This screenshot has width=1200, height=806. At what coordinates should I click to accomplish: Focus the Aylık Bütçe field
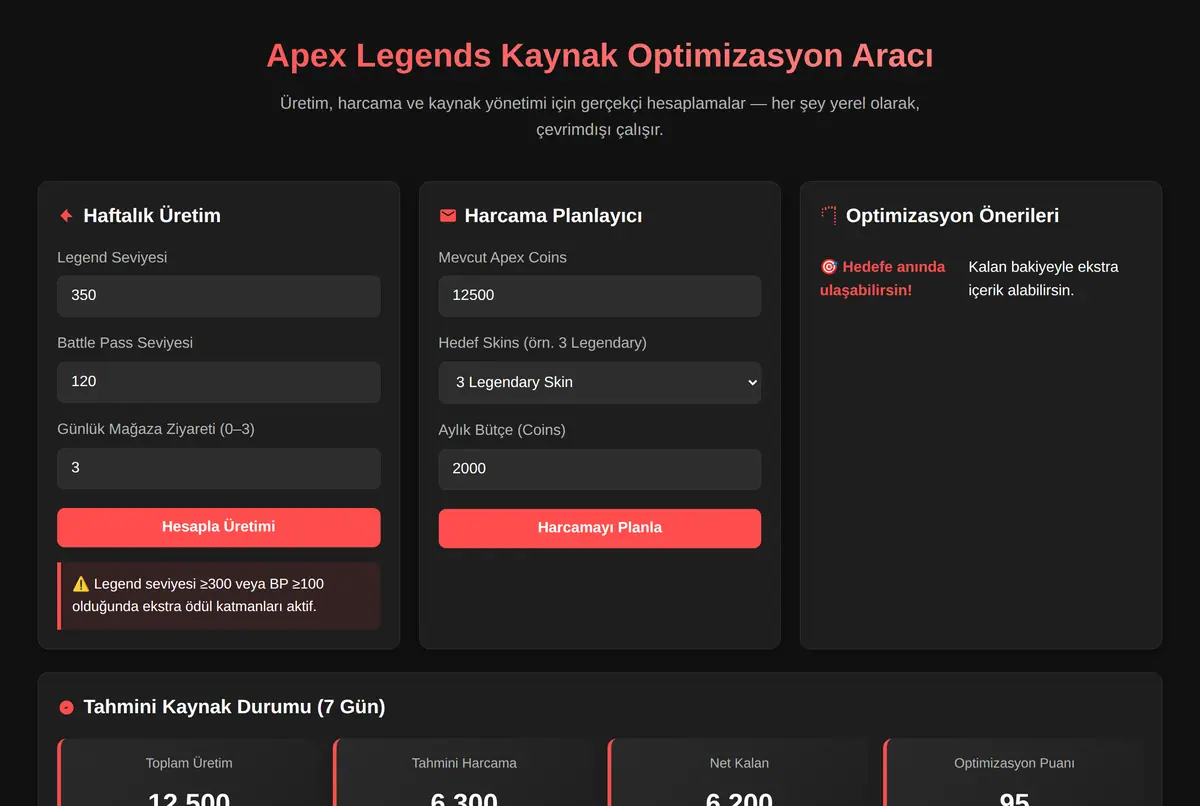click(600, 469)
